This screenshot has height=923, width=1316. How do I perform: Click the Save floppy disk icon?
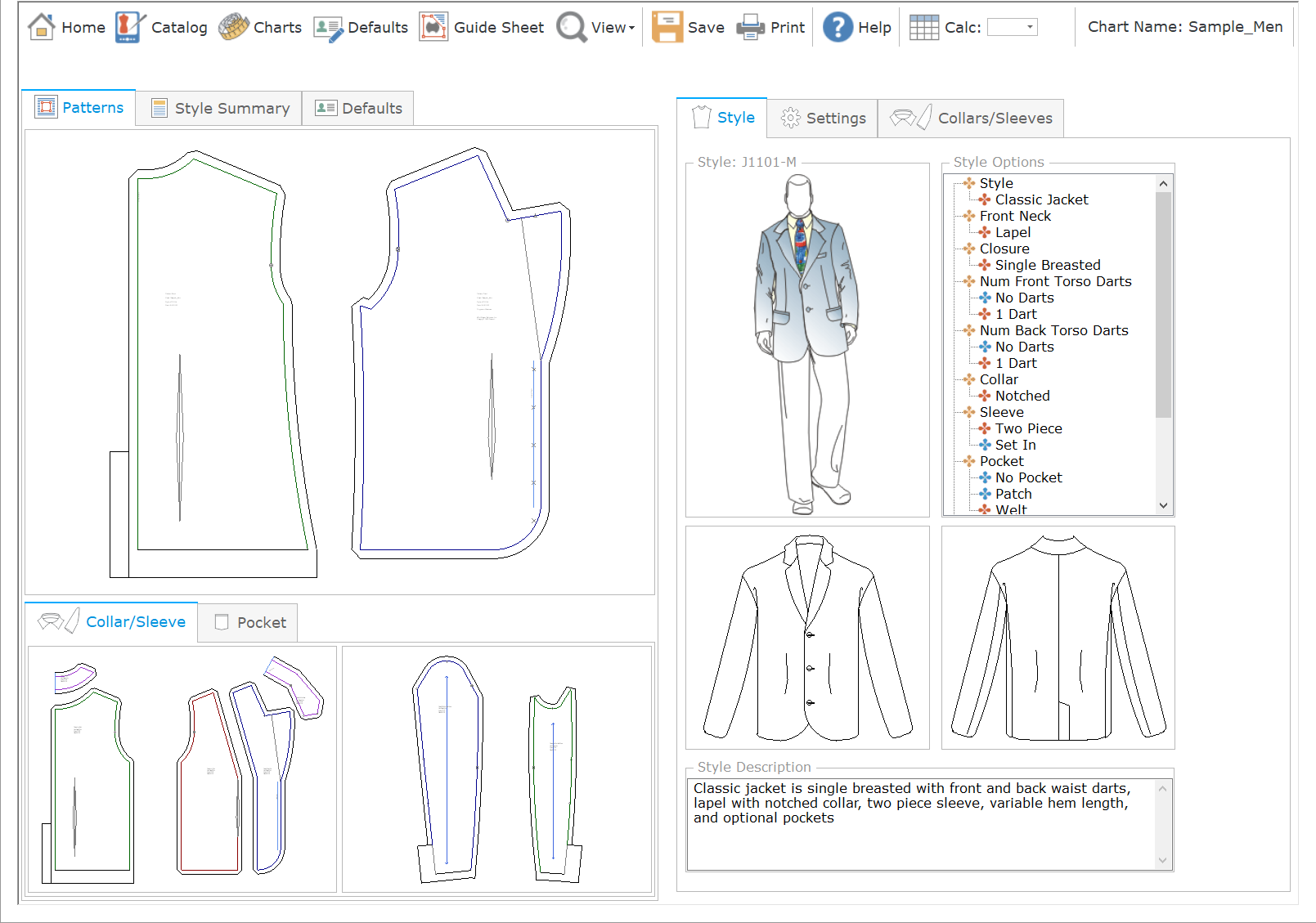point(667,27)
